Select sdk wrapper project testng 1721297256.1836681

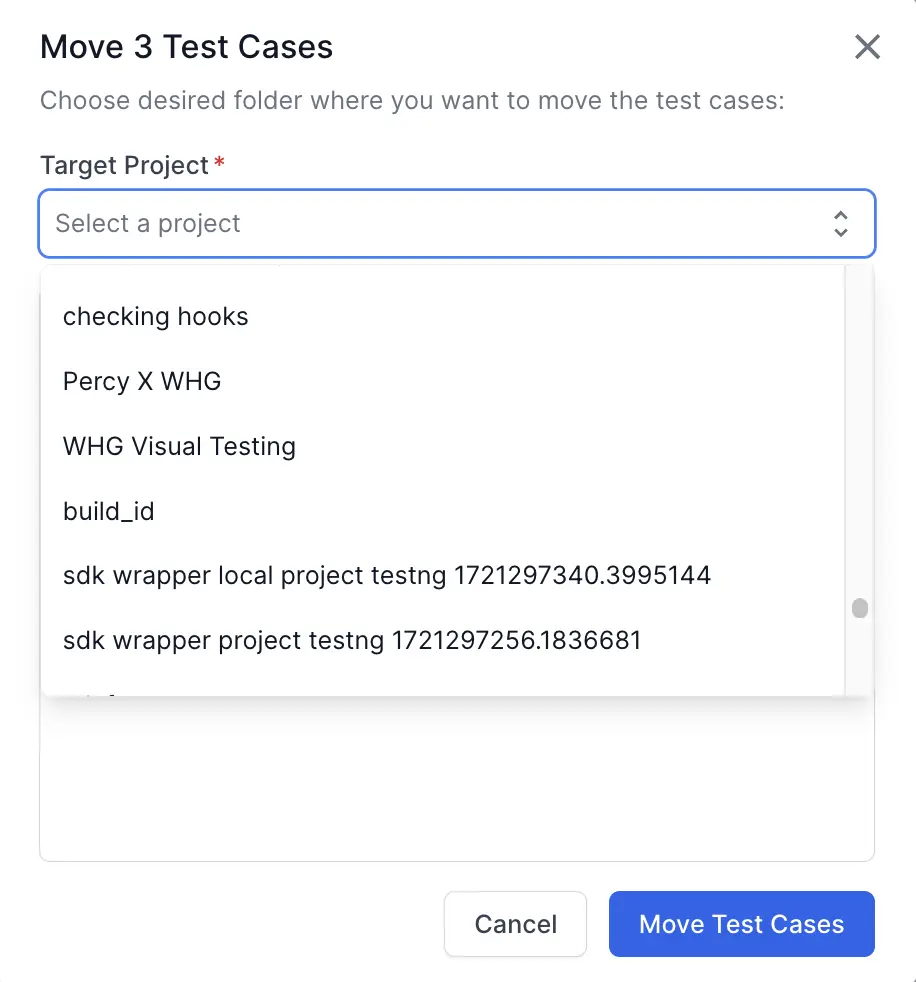click(x=351, y=640)
